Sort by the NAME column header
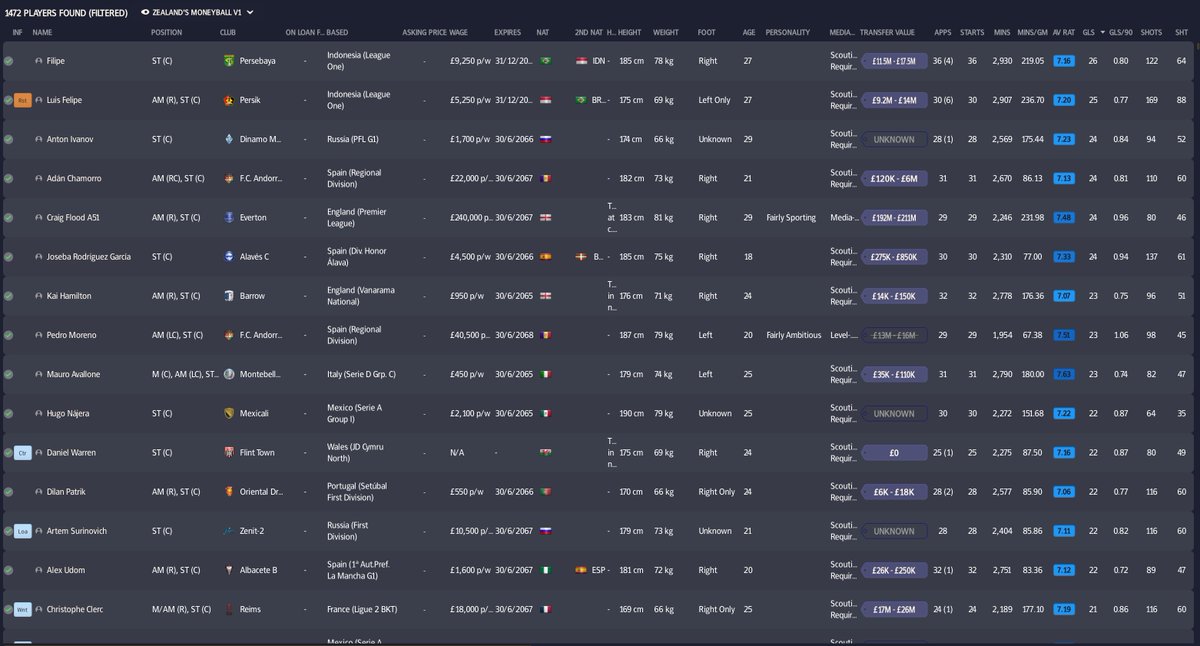 coord(42,32)
